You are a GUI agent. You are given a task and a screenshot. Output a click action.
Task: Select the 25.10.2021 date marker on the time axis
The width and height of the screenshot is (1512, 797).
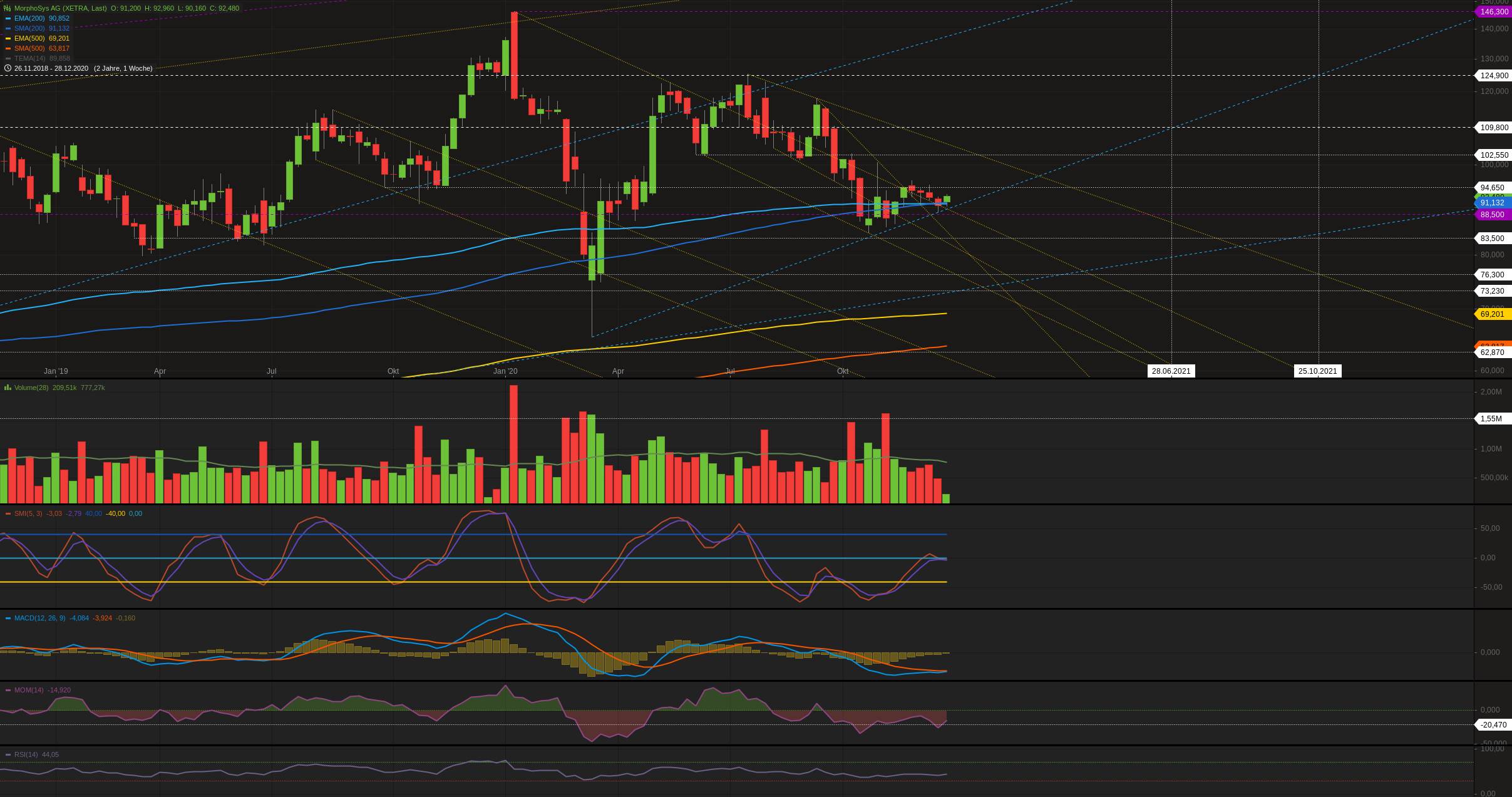pyautogui.click(x=1317, y=371)
